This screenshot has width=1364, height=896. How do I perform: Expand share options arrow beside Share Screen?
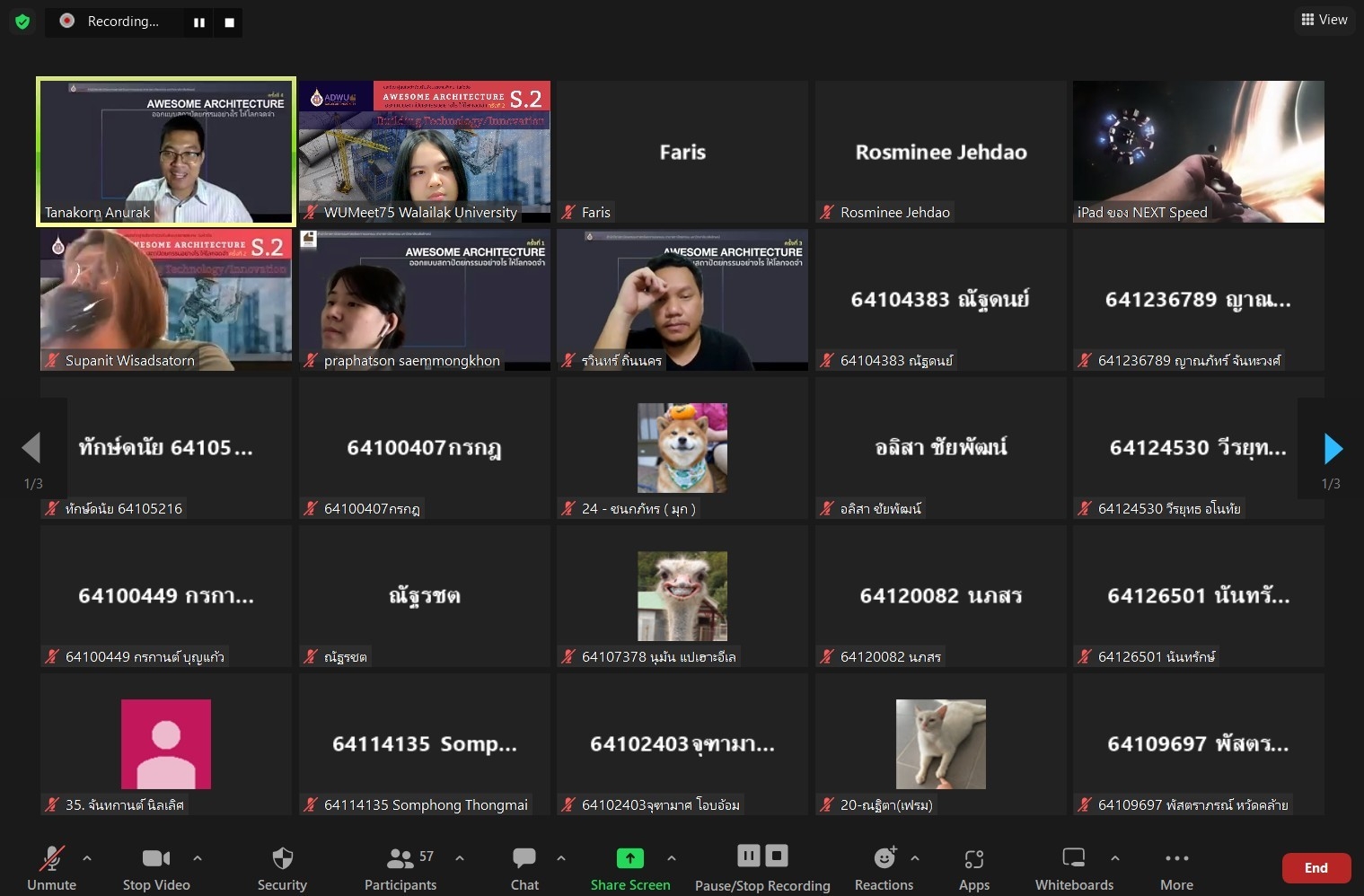point(672,858)
